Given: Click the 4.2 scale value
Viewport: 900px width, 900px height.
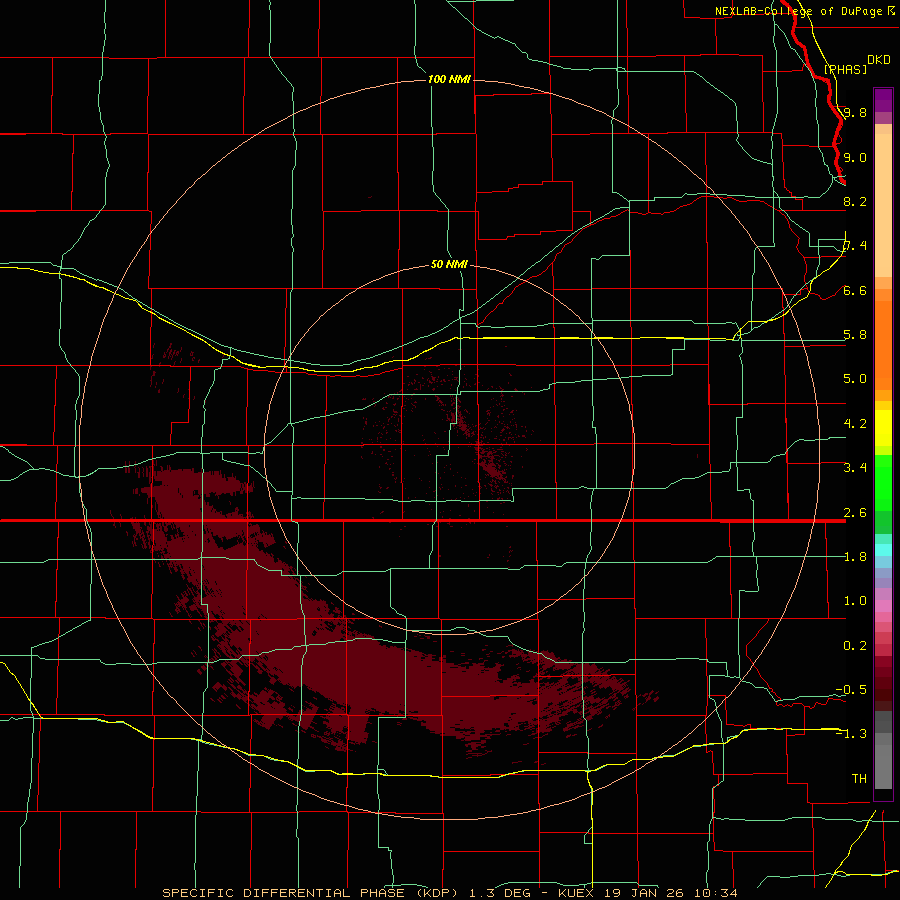Looking at the screenshot, I should (x=855, y=424).
